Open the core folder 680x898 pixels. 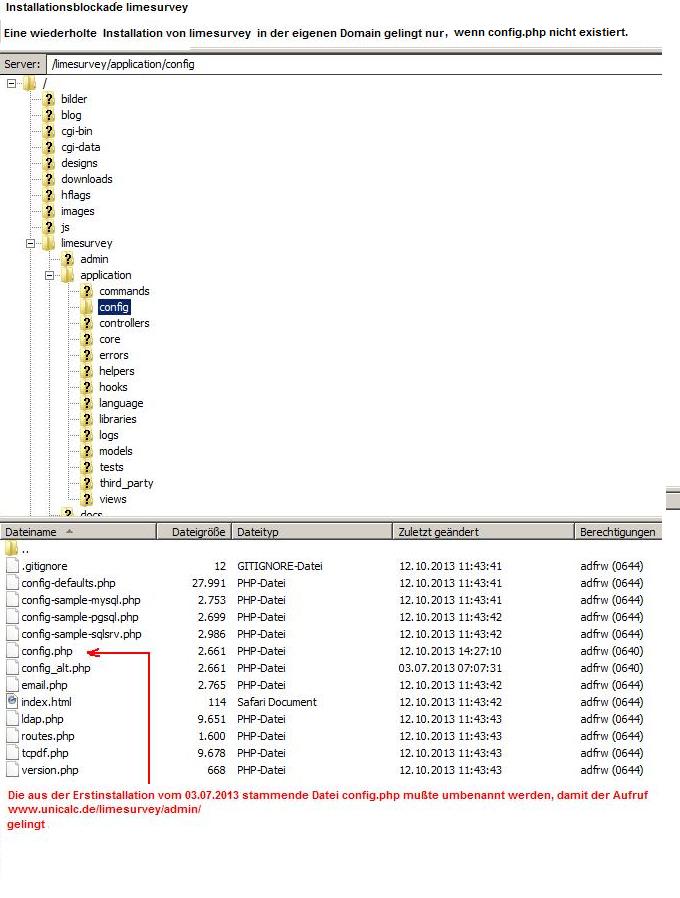(x=109, y=340)
